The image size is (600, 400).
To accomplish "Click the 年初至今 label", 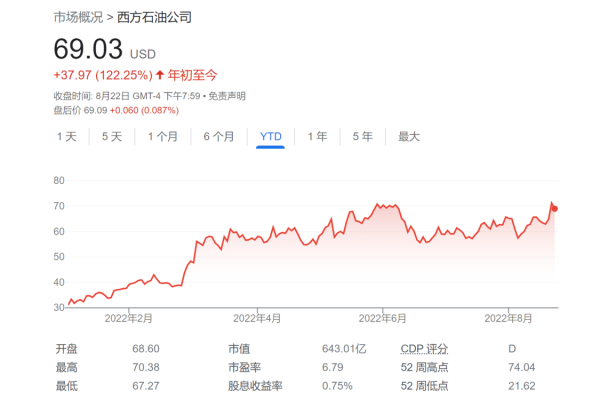I will point(192,75).
